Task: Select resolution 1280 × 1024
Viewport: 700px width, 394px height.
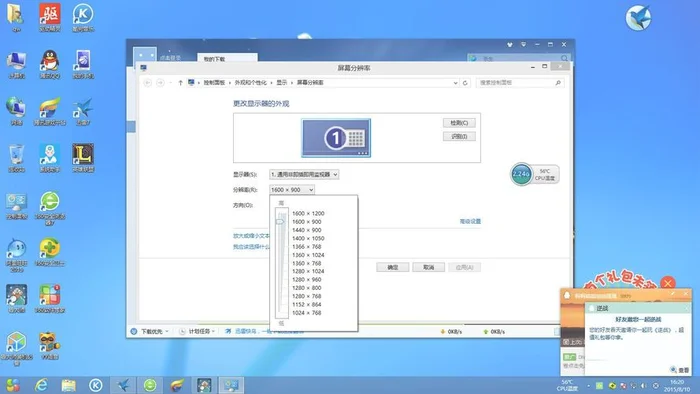Action: click(308, 271)
